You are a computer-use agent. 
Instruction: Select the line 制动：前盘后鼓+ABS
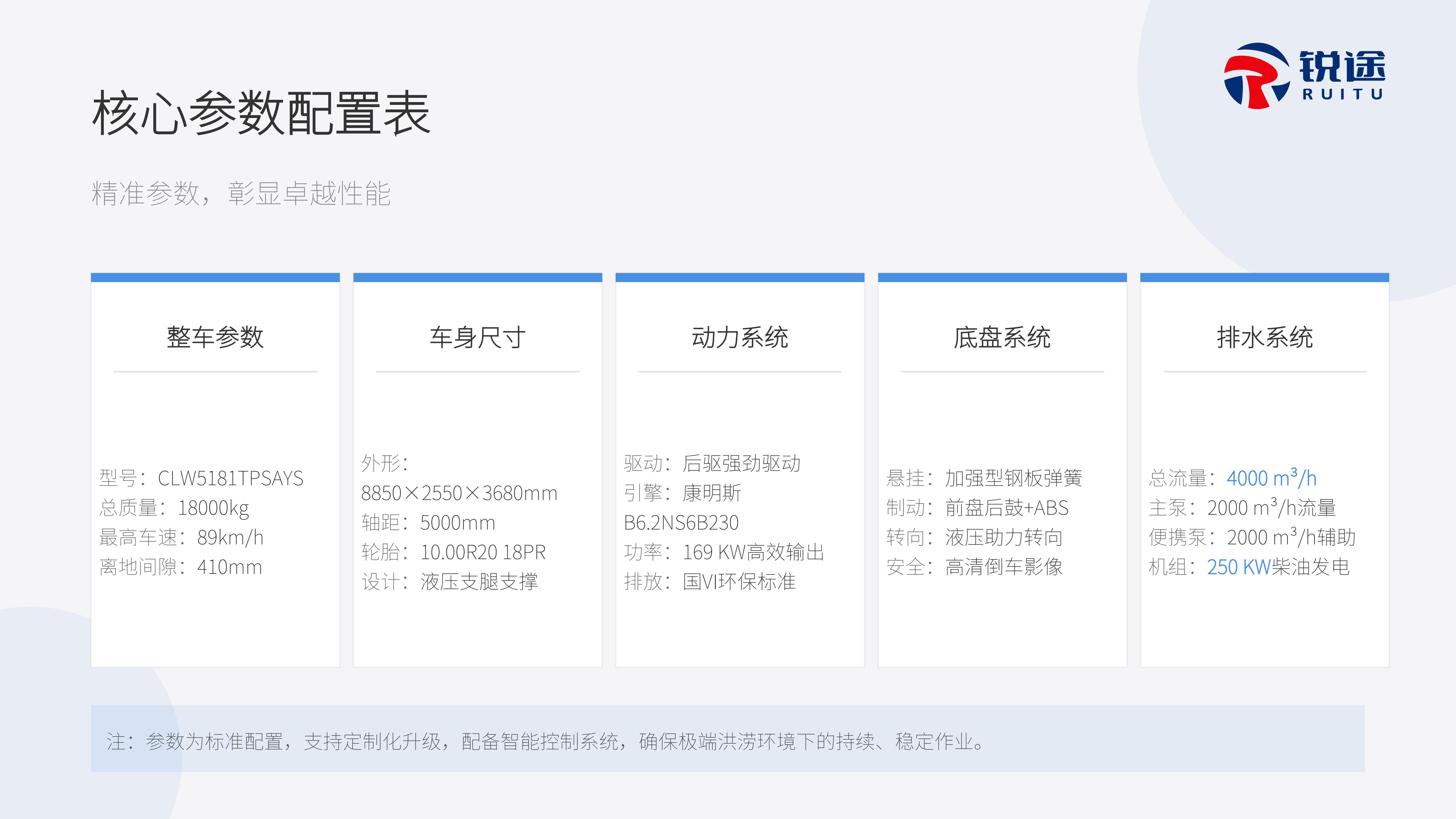coord(977,508)
